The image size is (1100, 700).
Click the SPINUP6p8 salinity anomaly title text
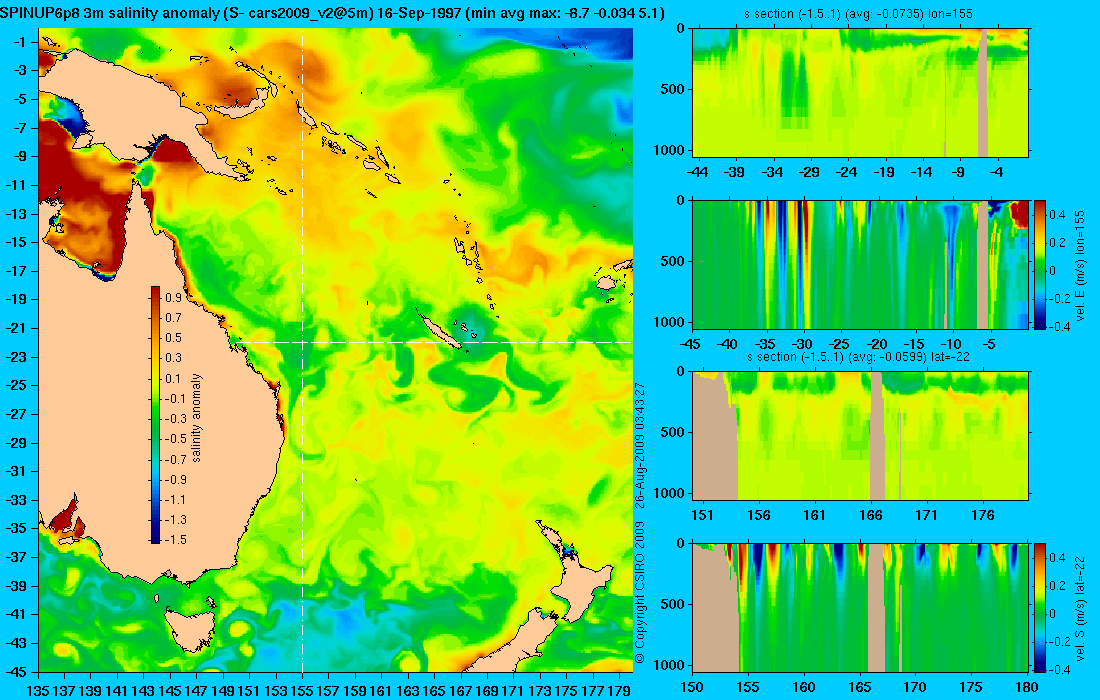(332, 13)
